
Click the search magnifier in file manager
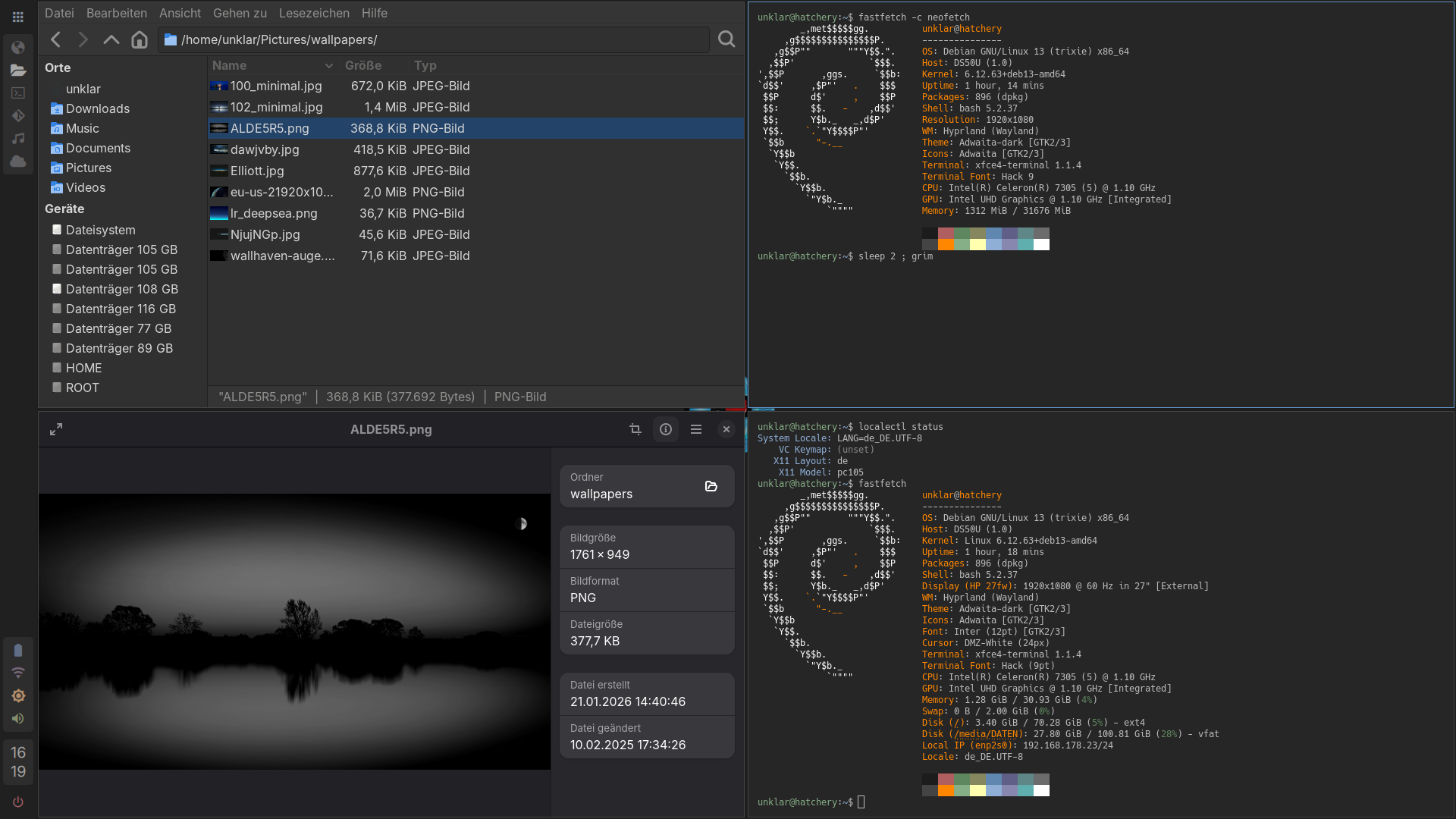(726, 39)
